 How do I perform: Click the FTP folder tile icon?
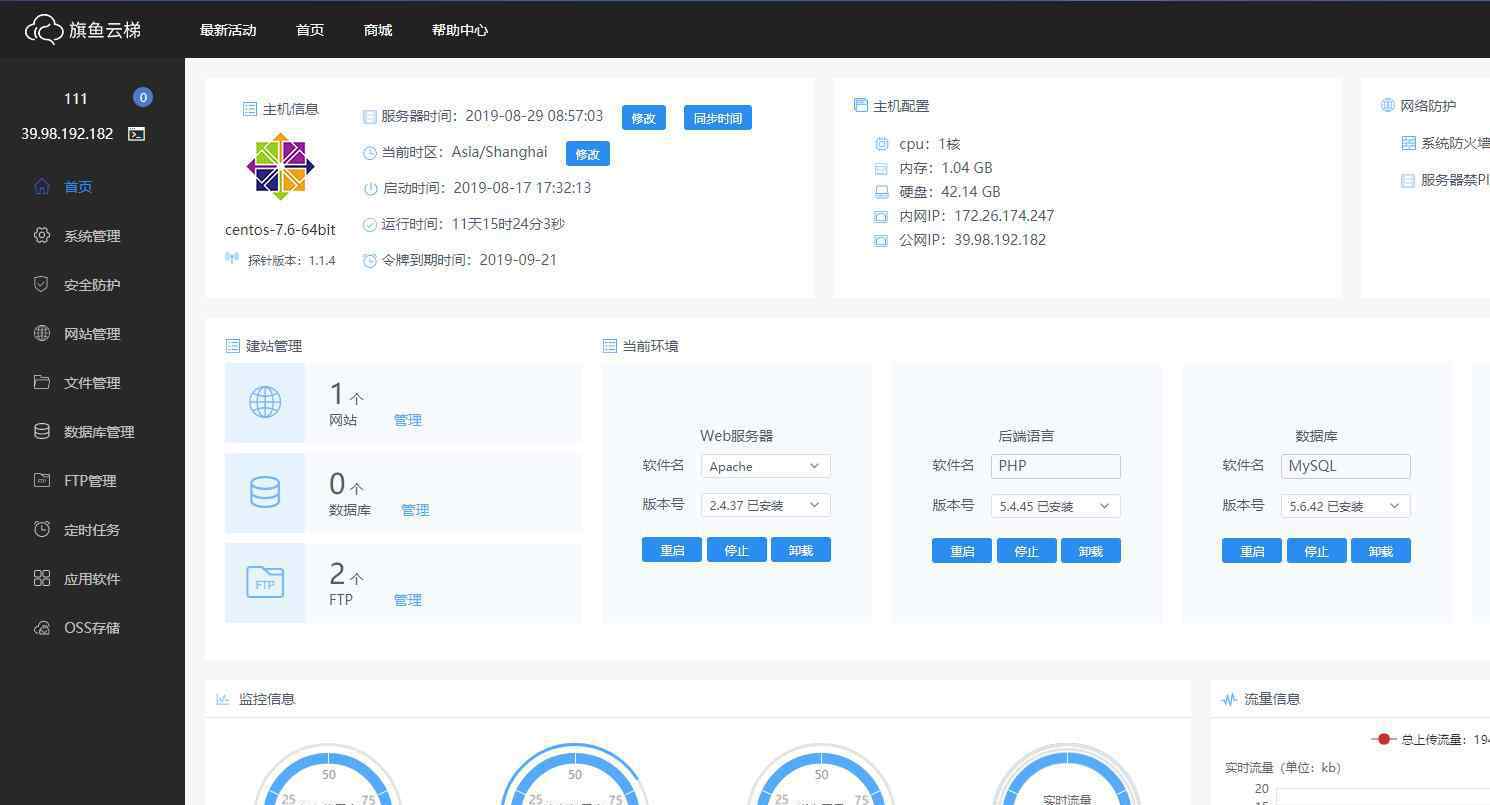(265, 583)
